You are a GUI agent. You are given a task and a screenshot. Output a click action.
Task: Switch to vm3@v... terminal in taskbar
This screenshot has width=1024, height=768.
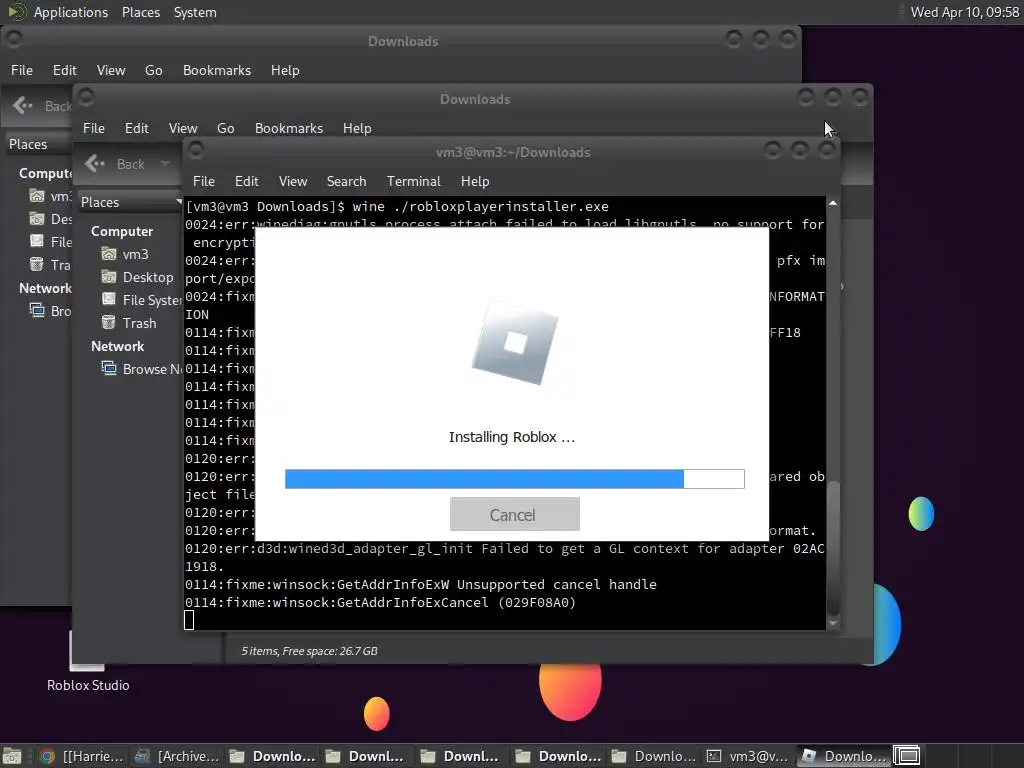point(748,756)
